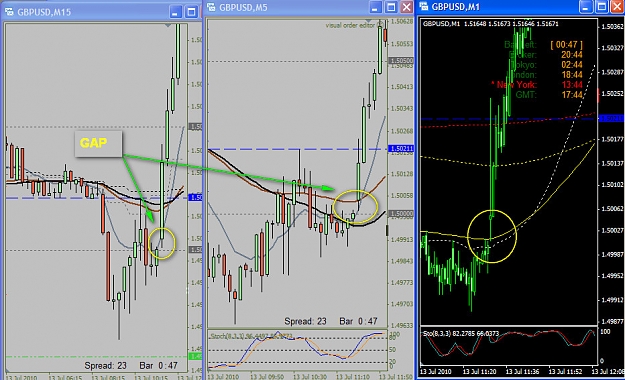Click 1.50343 on the M5 price axis
The image size is (625, 380).
point(402,108)
